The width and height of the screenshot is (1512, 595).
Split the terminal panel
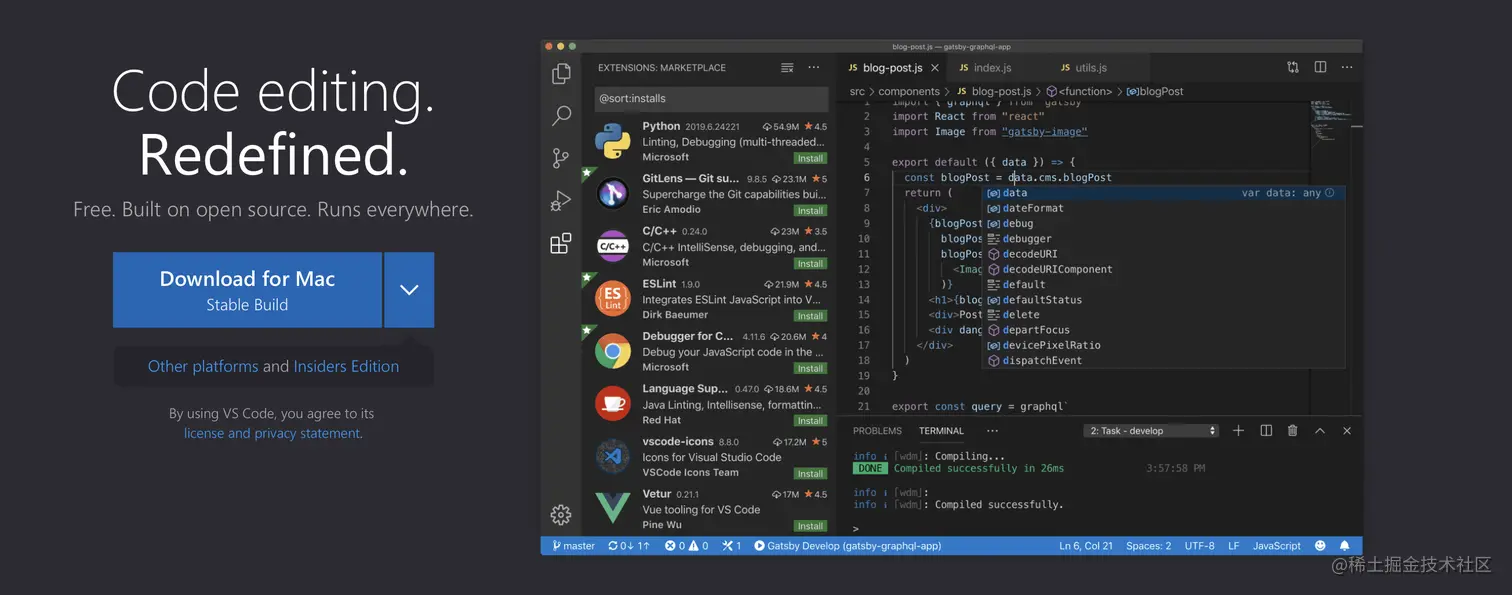(1266, 430)
